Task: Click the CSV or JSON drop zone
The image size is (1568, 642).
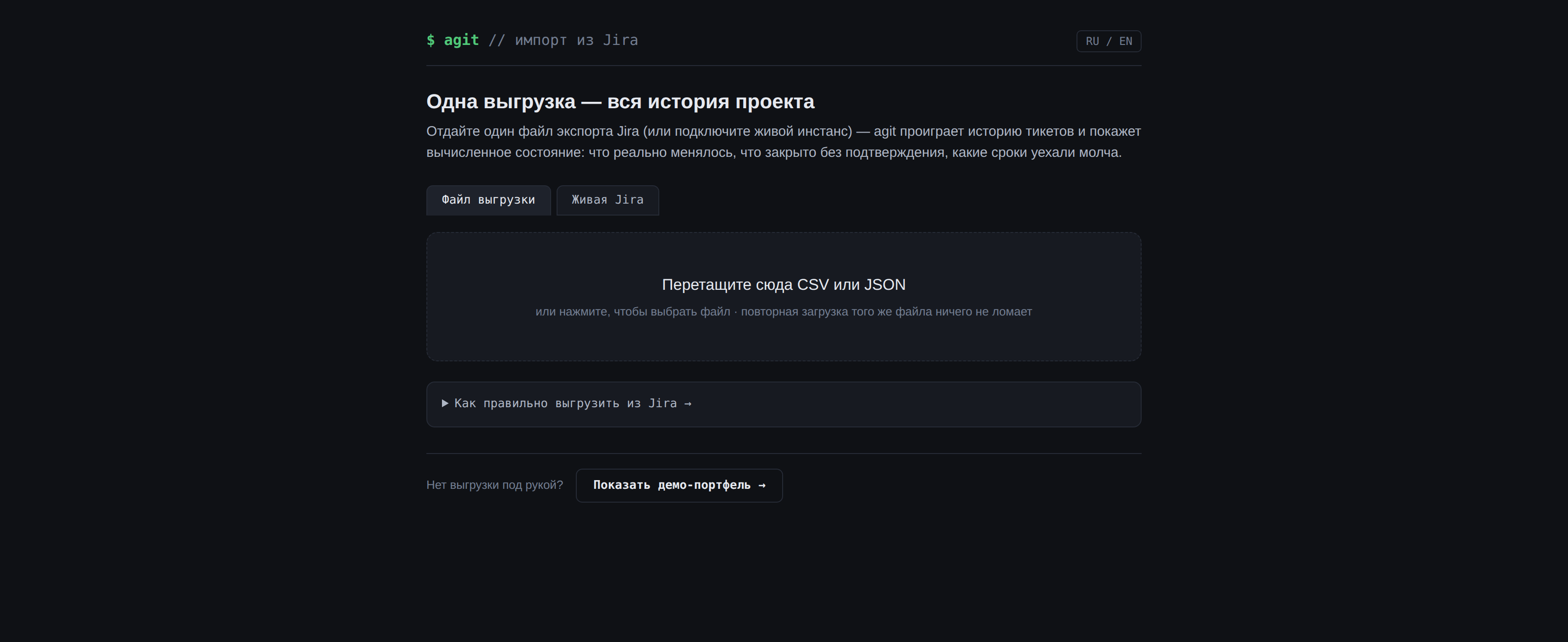Action: pyautogui.click(x=784, y=296)
